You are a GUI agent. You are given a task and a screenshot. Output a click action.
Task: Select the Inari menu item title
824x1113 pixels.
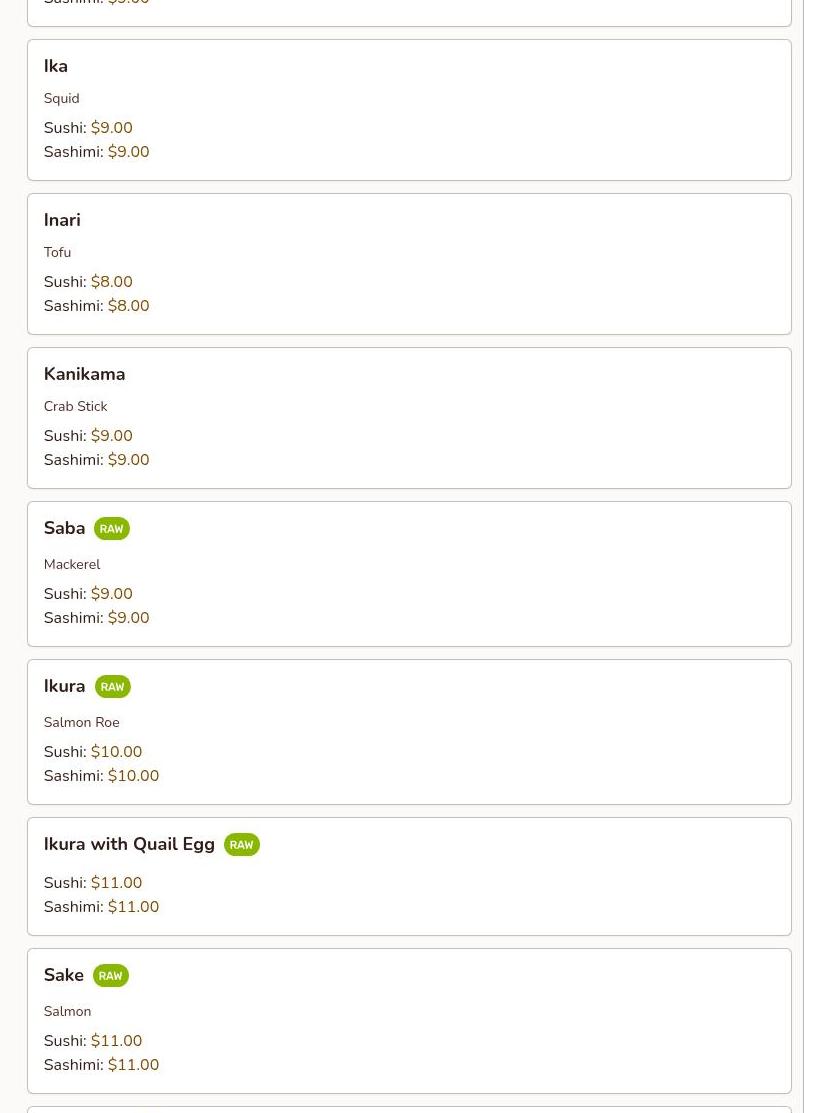pos(62,220)
